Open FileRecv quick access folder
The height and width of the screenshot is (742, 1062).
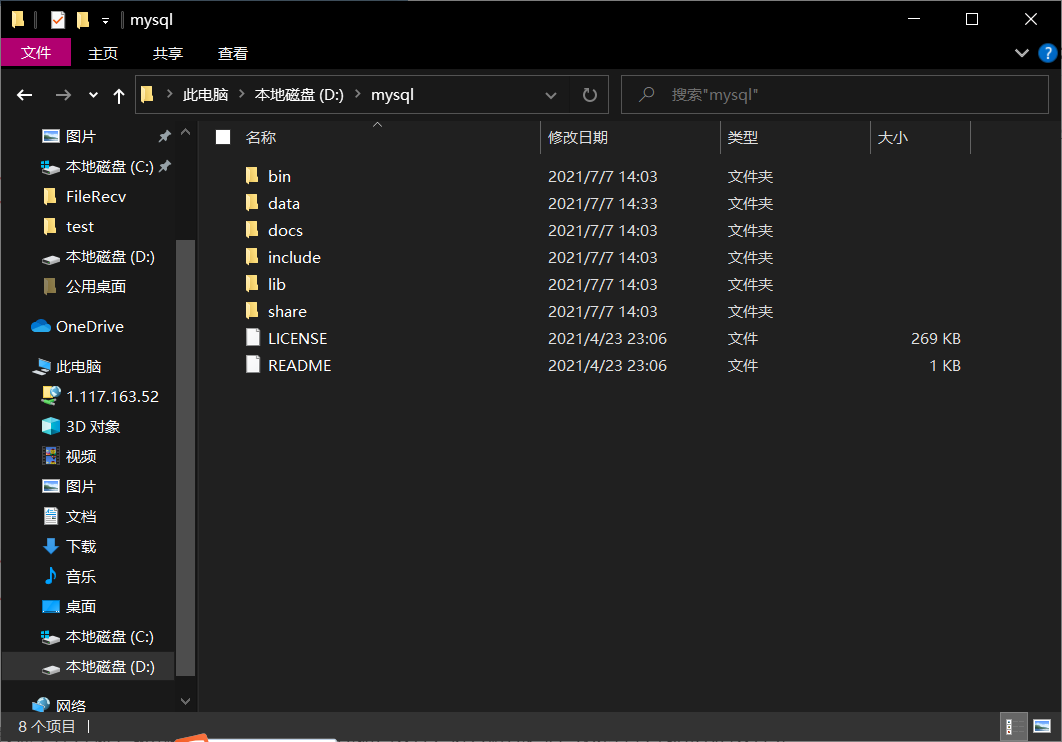coord(84,196)
